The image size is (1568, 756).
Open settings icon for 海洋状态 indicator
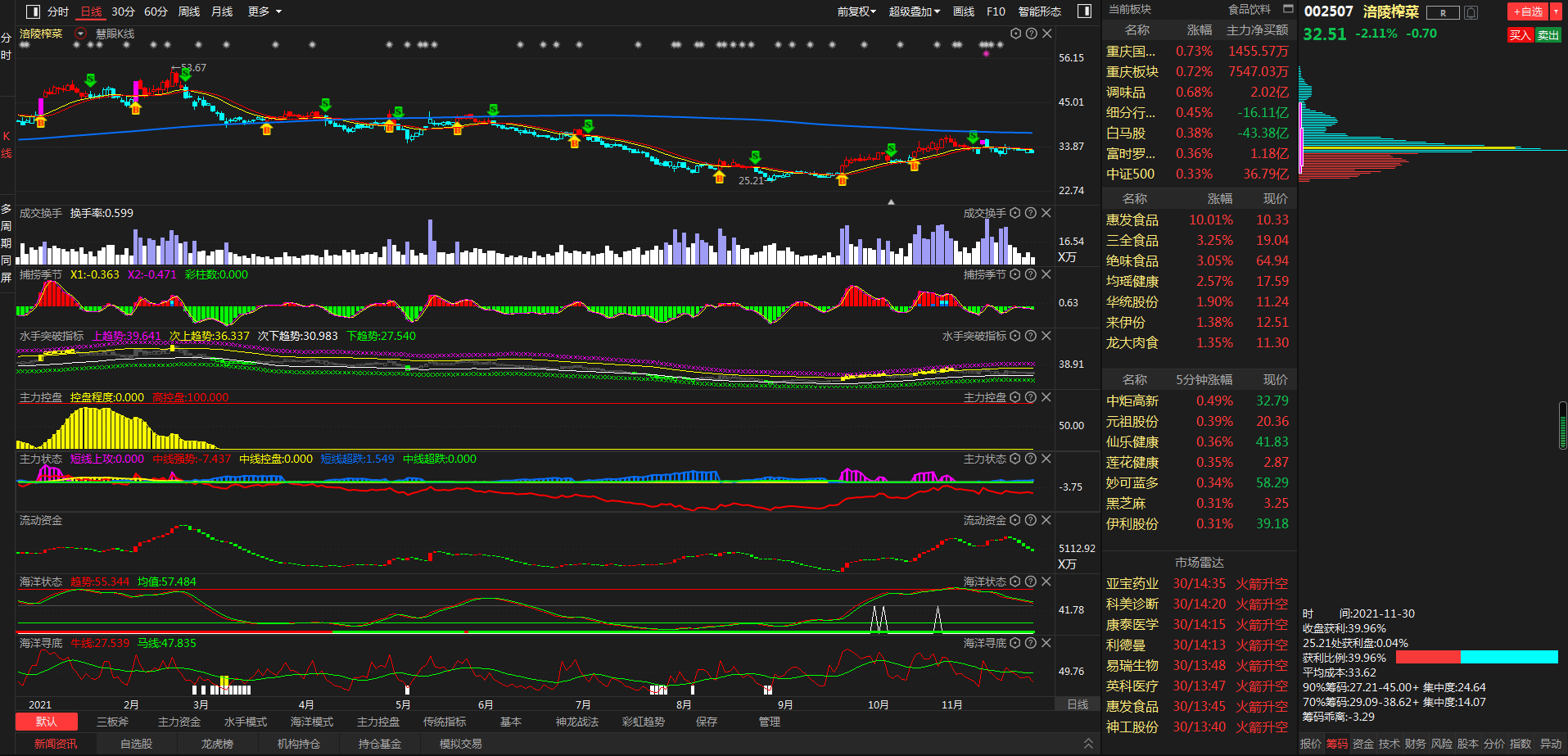coord(1015,582)
